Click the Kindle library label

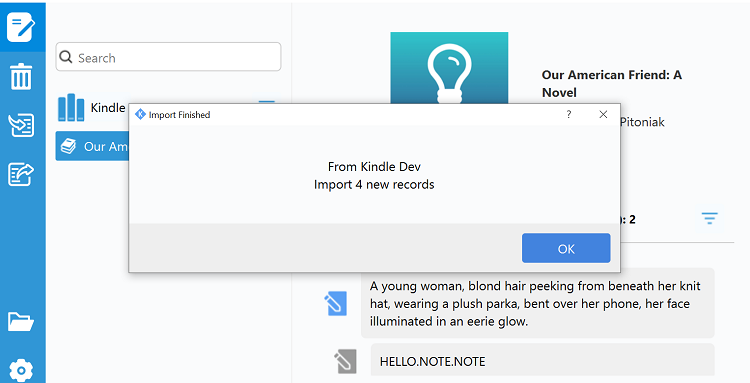point(108,108)
